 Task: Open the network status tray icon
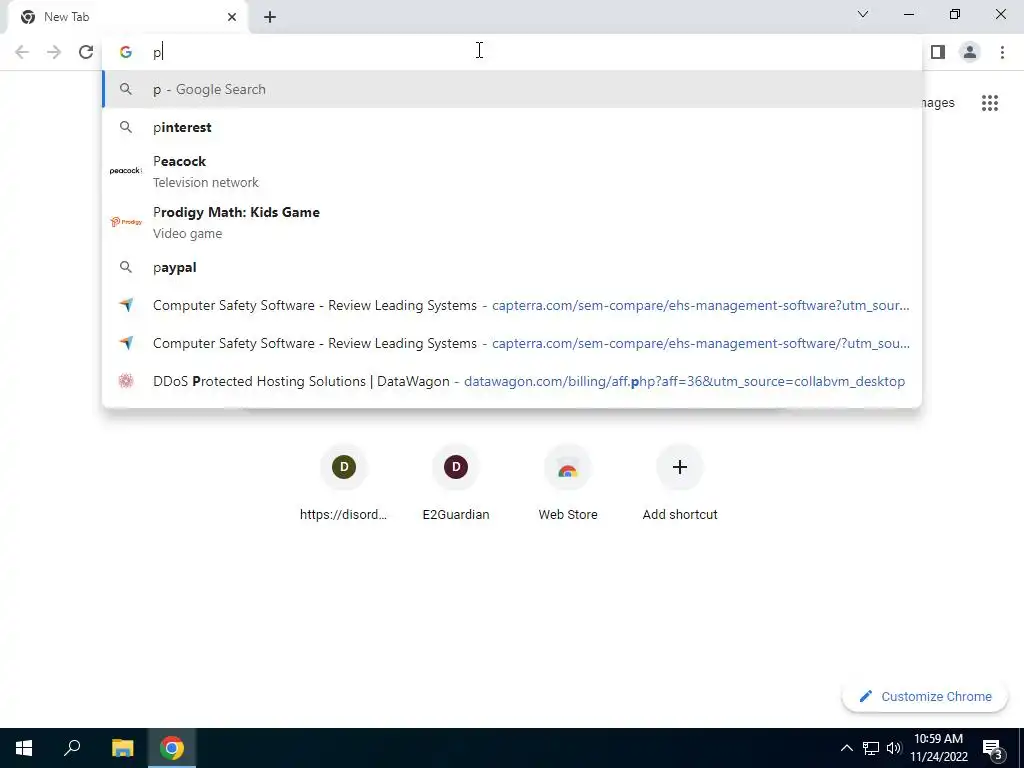click(x=871, y=748)
